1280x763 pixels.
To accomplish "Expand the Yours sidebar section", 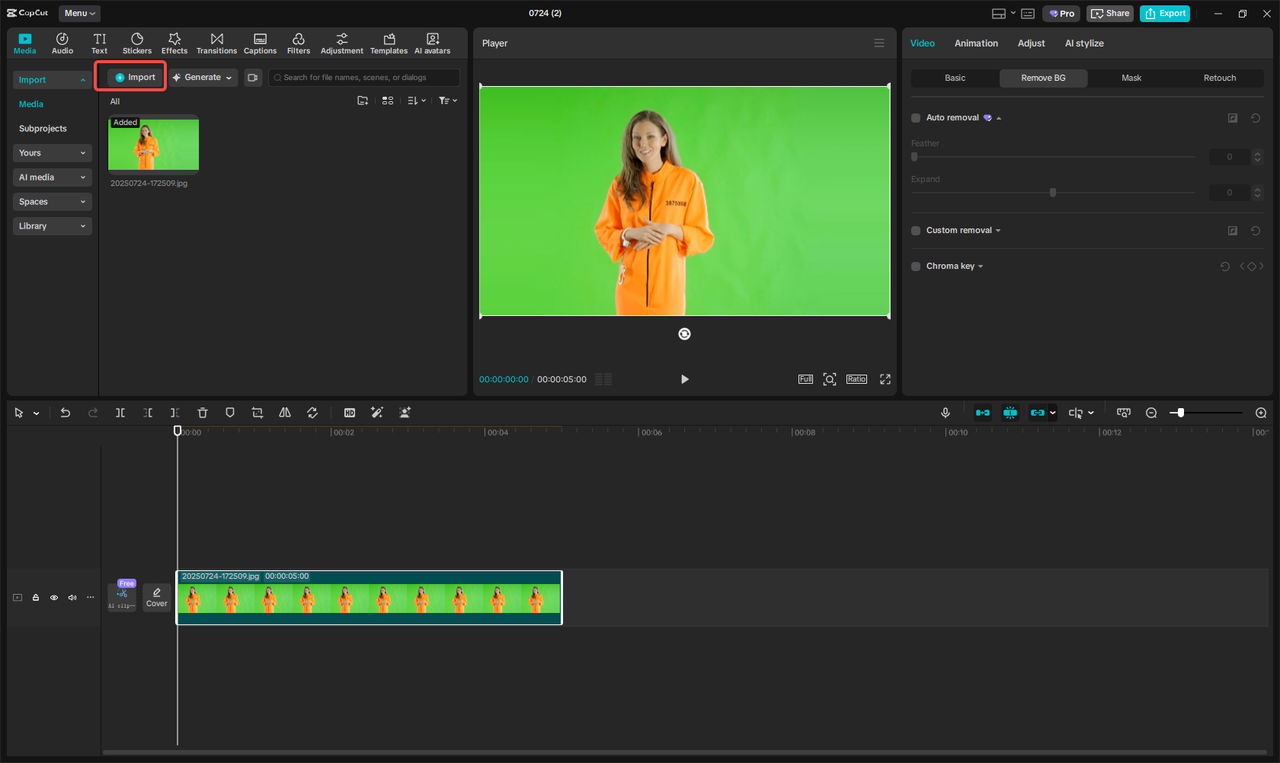I will tap(53, 153).
